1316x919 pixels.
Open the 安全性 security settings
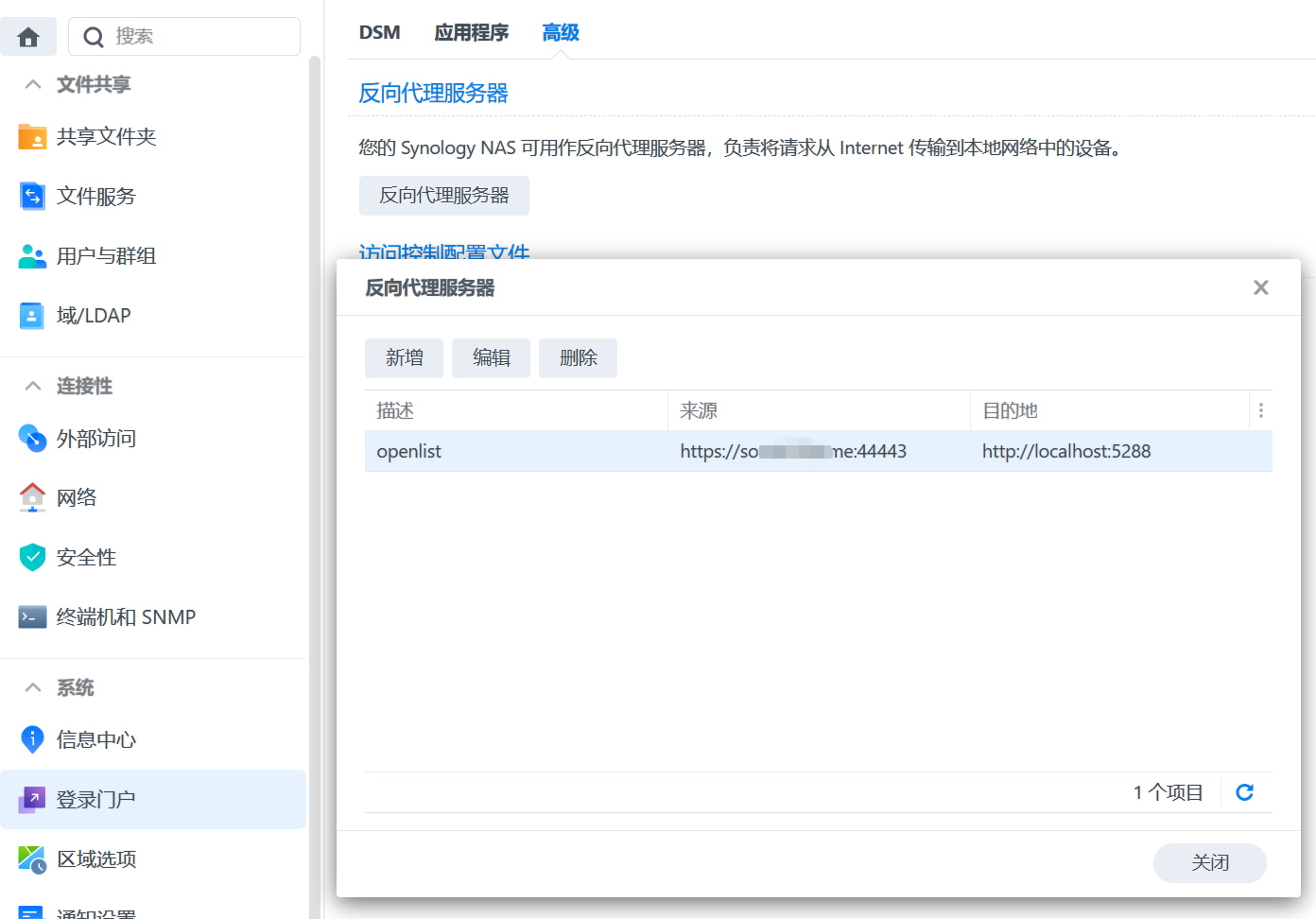86,558
